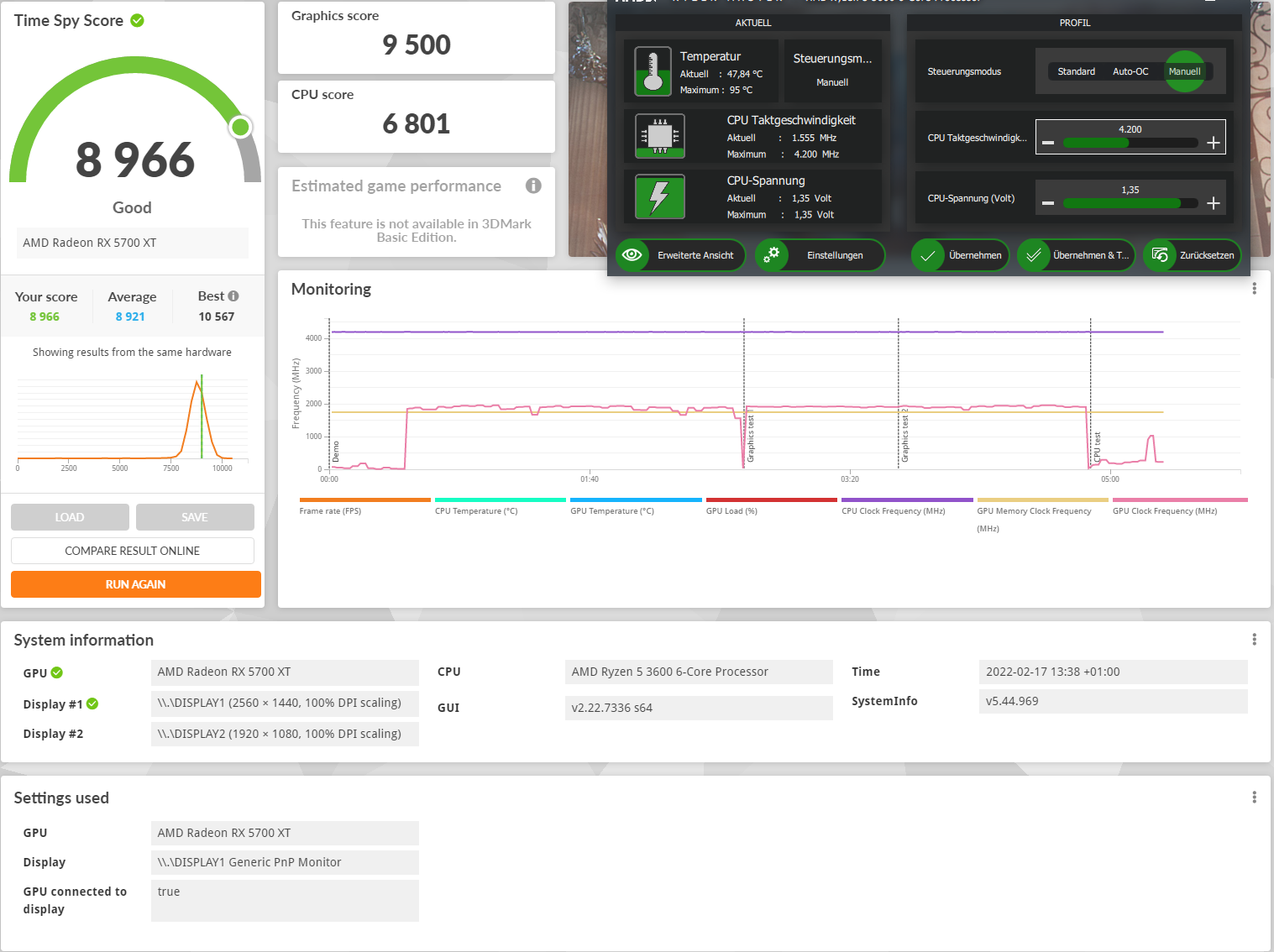Adjust the CPU-Spannung (Volt) green slider bar
1274x952 pixels.
[x=1130, y=203]
